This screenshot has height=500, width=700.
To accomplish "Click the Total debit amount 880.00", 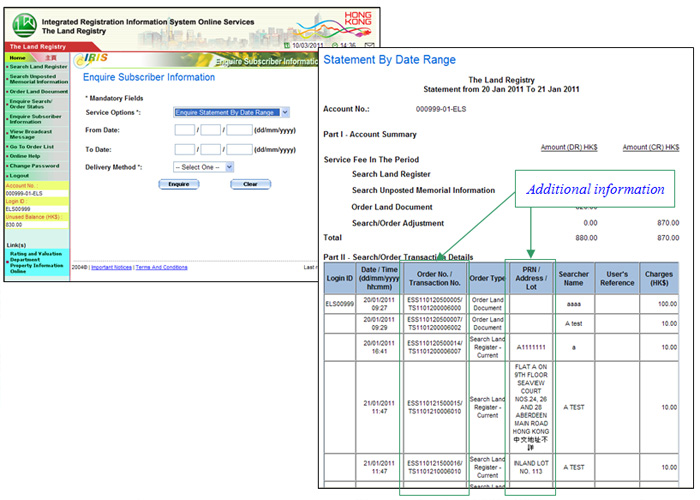I will coord(586,238).
